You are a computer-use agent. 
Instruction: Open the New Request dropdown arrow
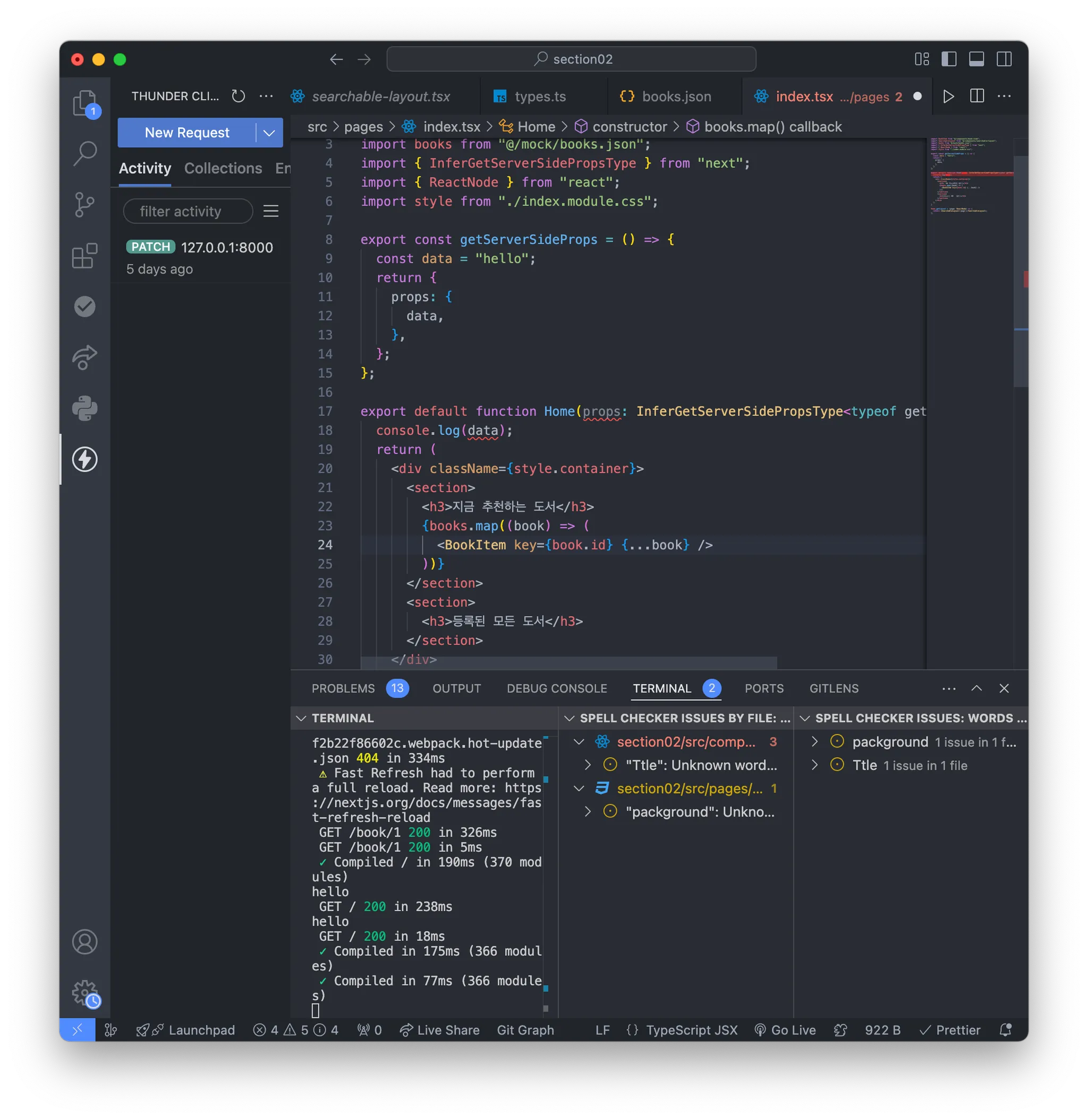click(x=269, y=133)
